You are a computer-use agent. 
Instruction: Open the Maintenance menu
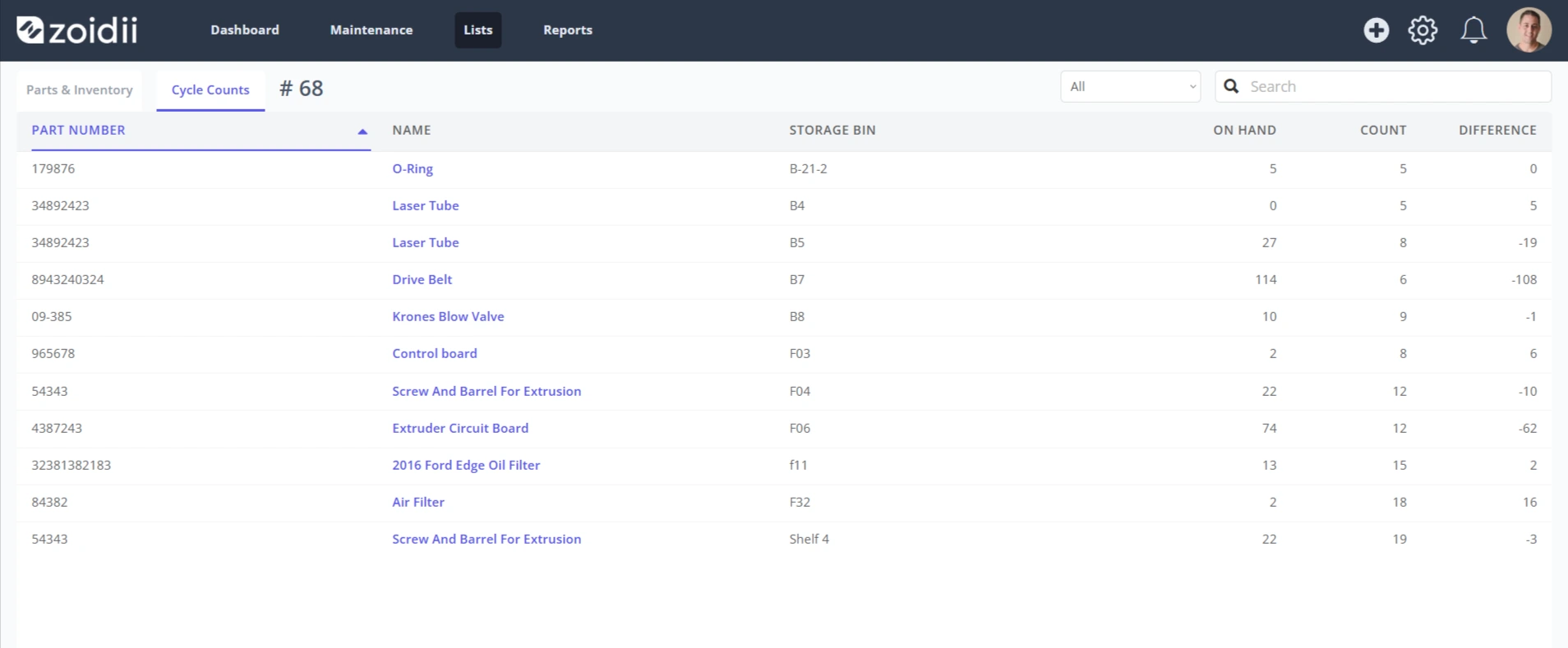(371, 30)
